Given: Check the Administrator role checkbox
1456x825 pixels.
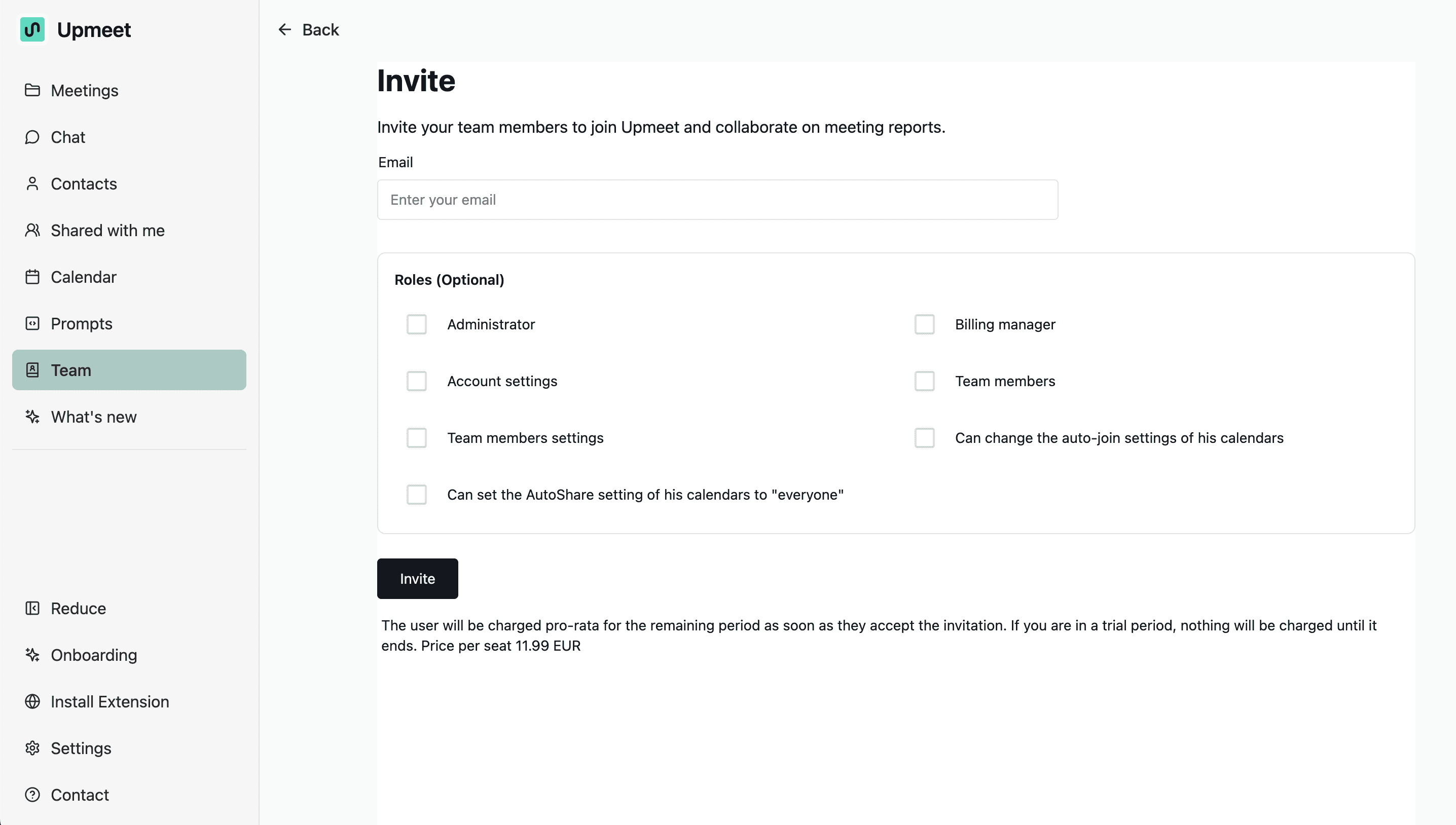Looking at the screenshot, I should pos(417,325).
